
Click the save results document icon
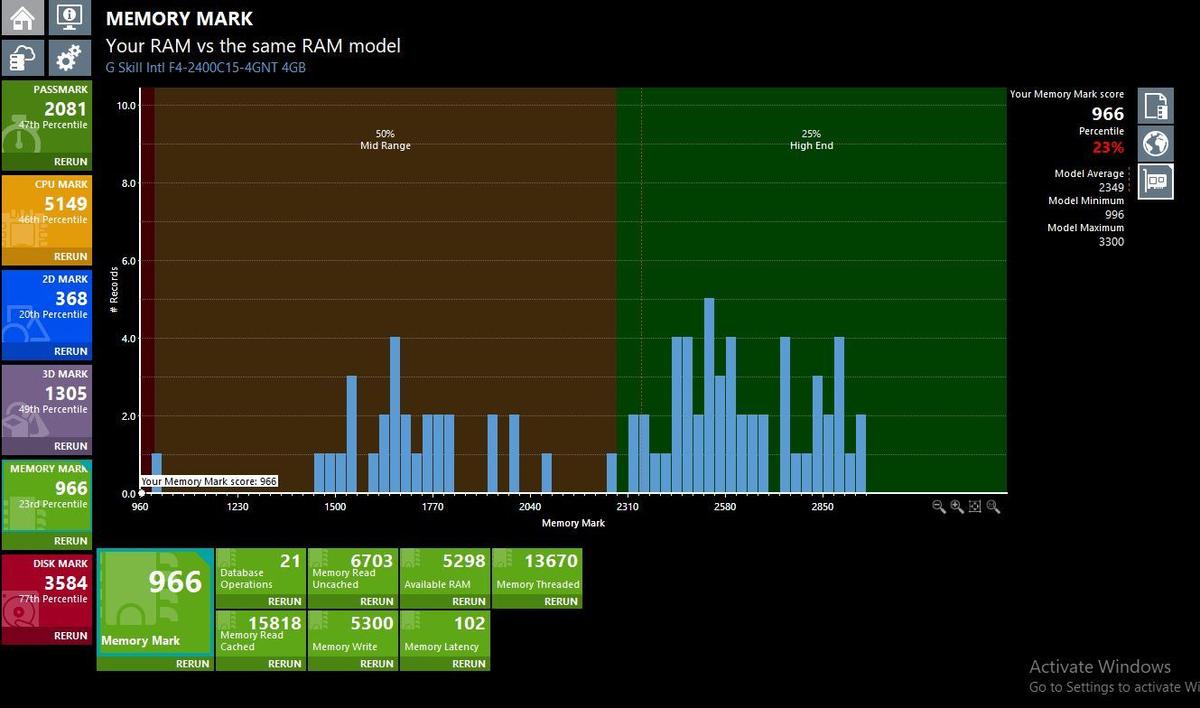(x=1155, y=105)
